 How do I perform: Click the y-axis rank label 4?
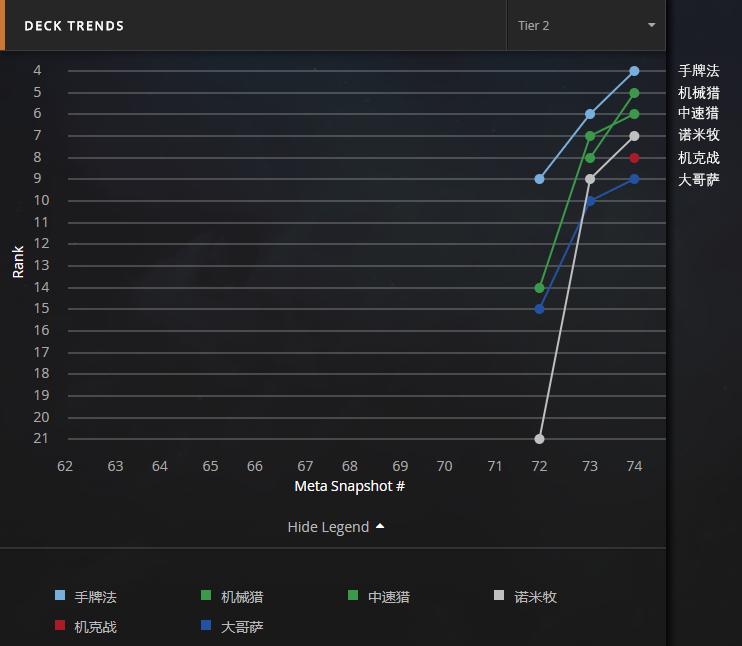pyautogui.click(x=37, y=70)
